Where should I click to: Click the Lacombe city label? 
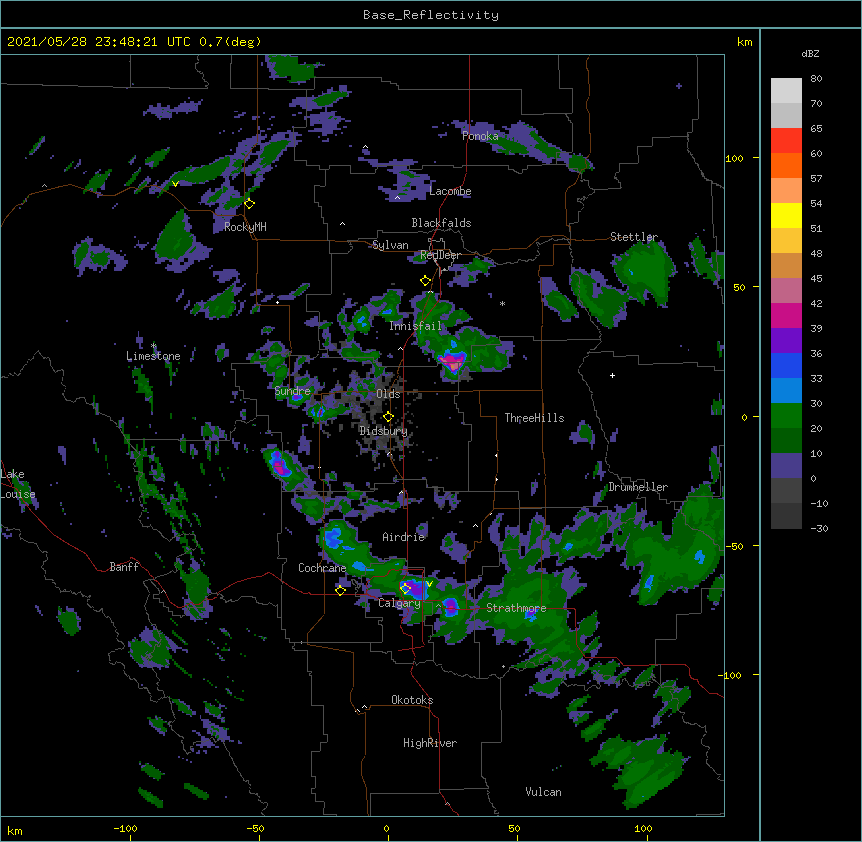pos(450,191)
